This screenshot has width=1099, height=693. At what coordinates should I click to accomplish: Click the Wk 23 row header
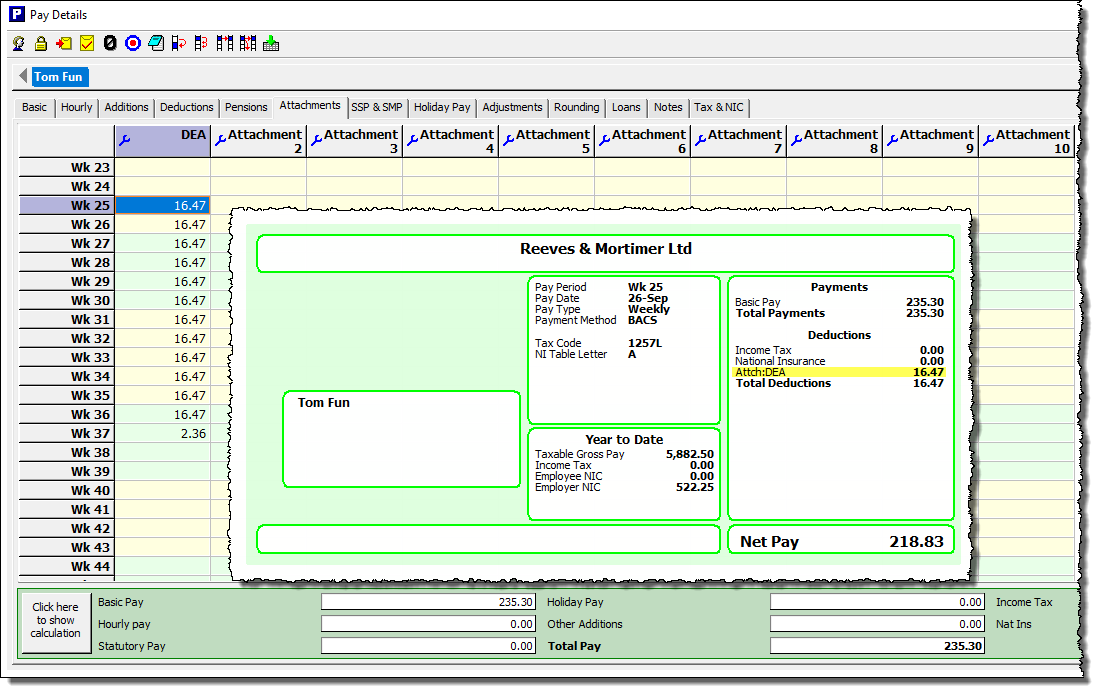pyautogui.click(x=67, y=167)
